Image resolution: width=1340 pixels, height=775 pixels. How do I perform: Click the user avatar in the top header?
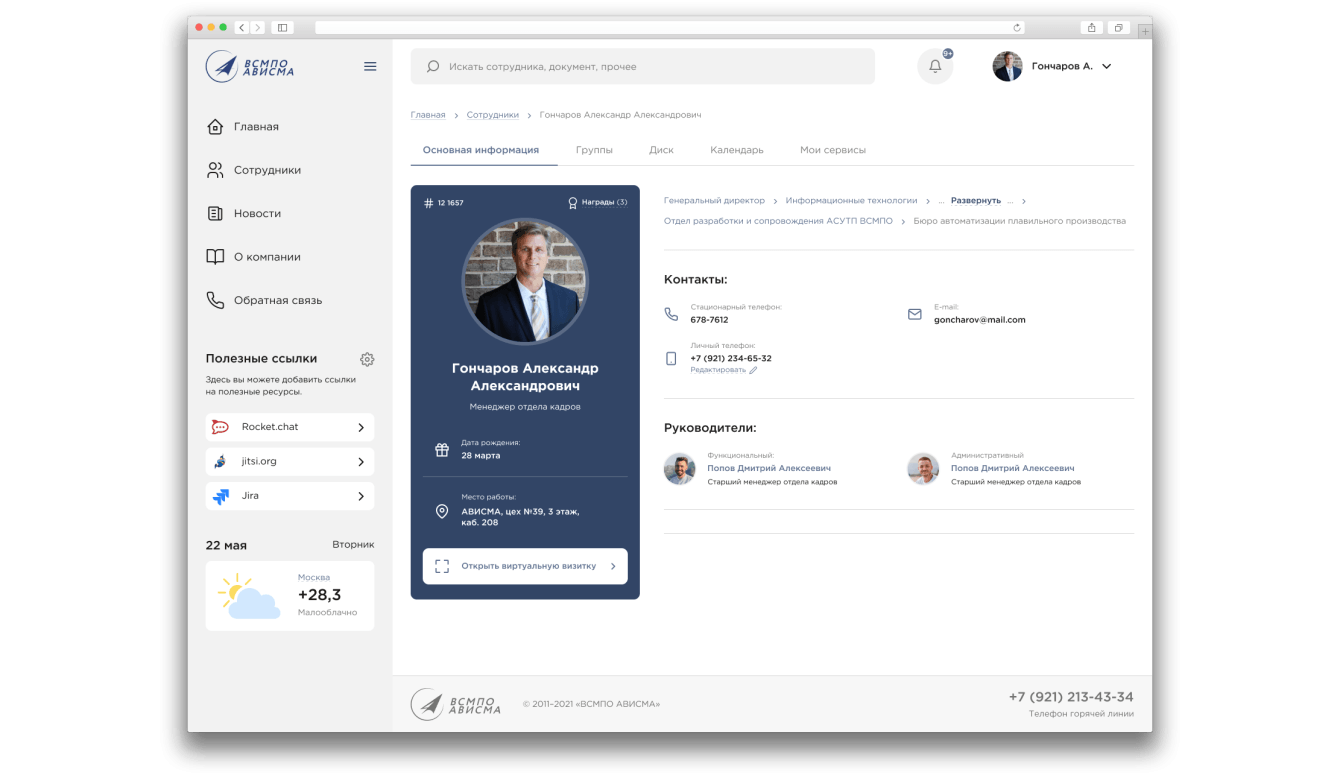point(1007,66)
